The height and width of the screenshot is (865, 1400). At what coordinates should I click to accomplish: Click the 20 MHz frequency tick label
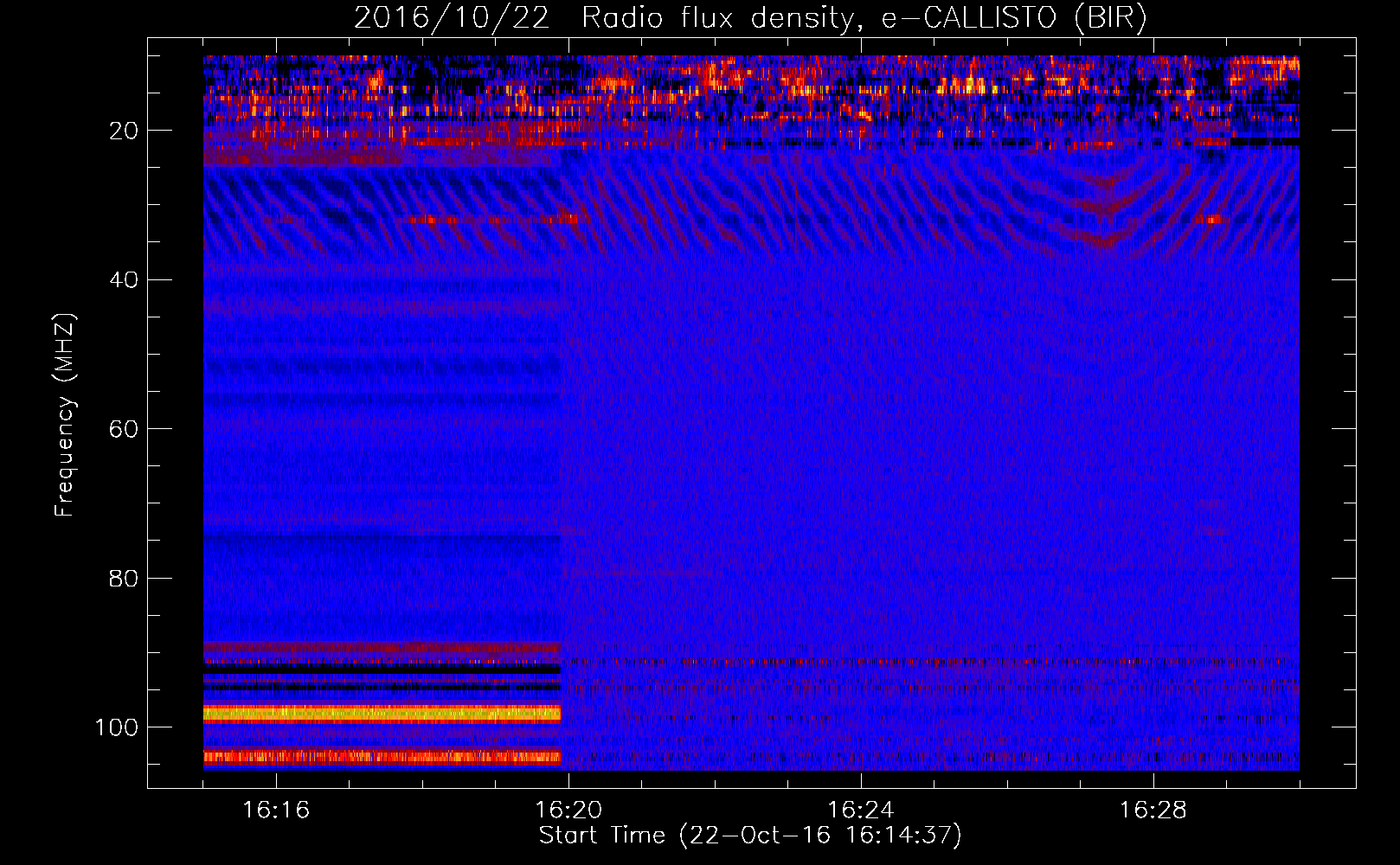[x=124, y=131]
